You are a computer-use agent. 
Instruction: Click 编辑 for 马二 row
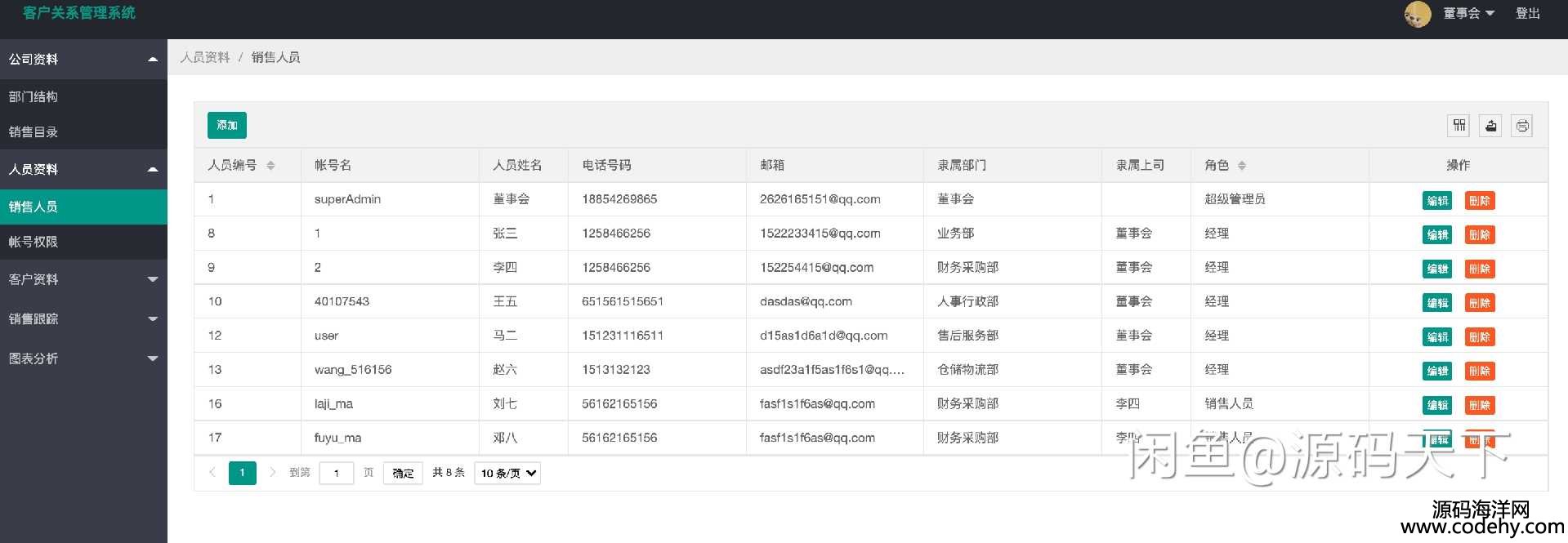click(1437, 337)
